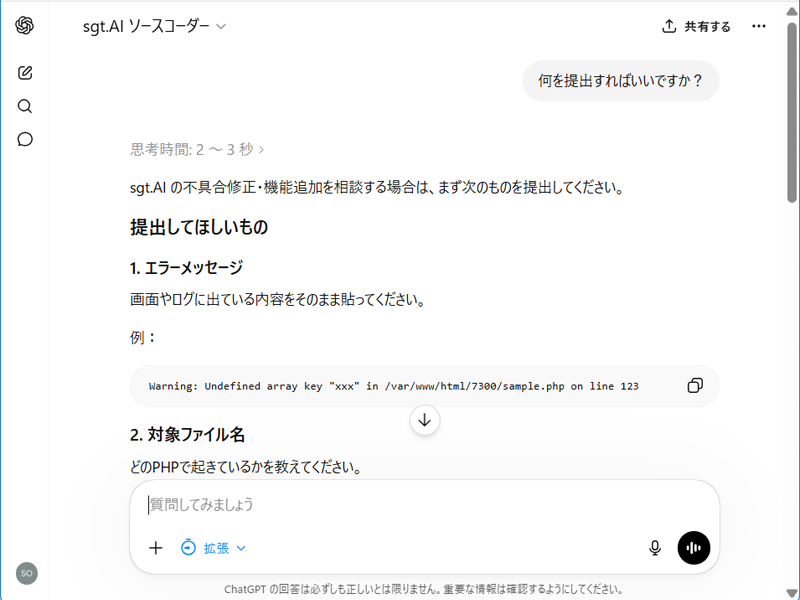Image resolution: width=800 pixels, height=600 pixels.
Task: Open chat search from the magnifier icon
Action: pos(24,106)
